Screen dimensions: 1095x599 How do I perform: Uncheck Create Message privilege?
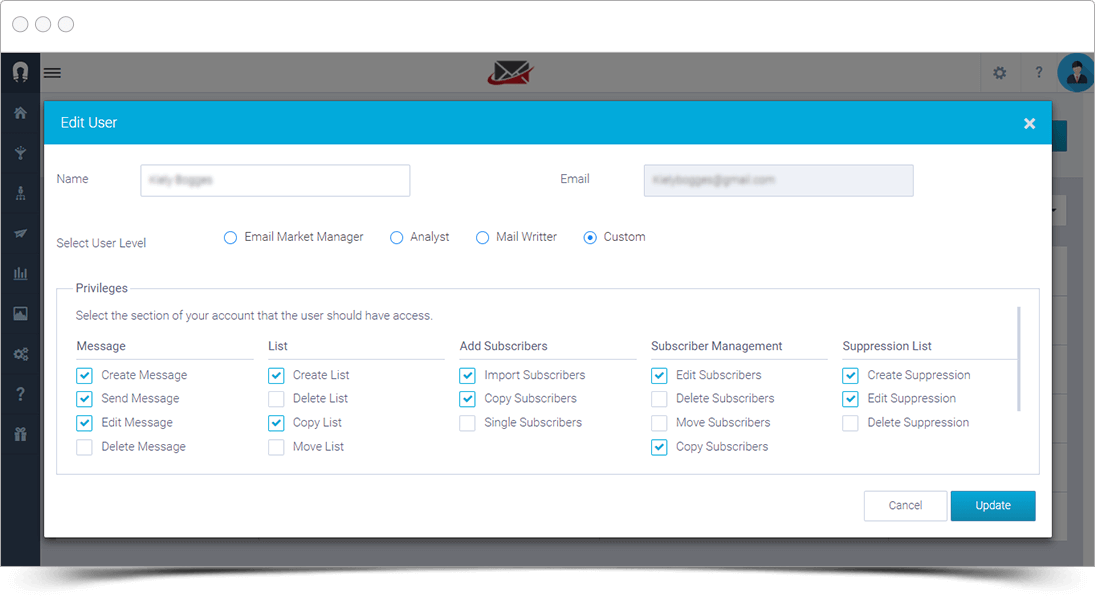[84, 376]
